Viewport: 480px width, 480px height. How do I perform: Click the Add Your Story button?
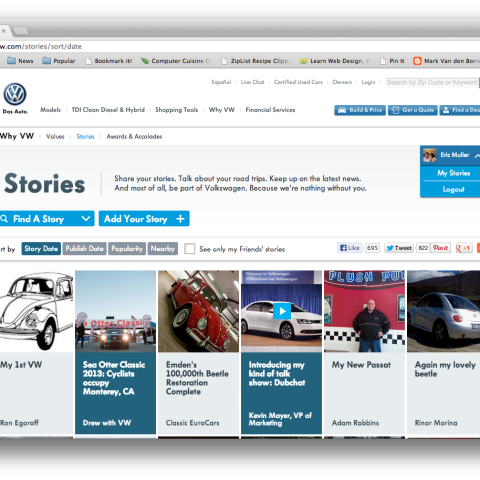(144, 219)
